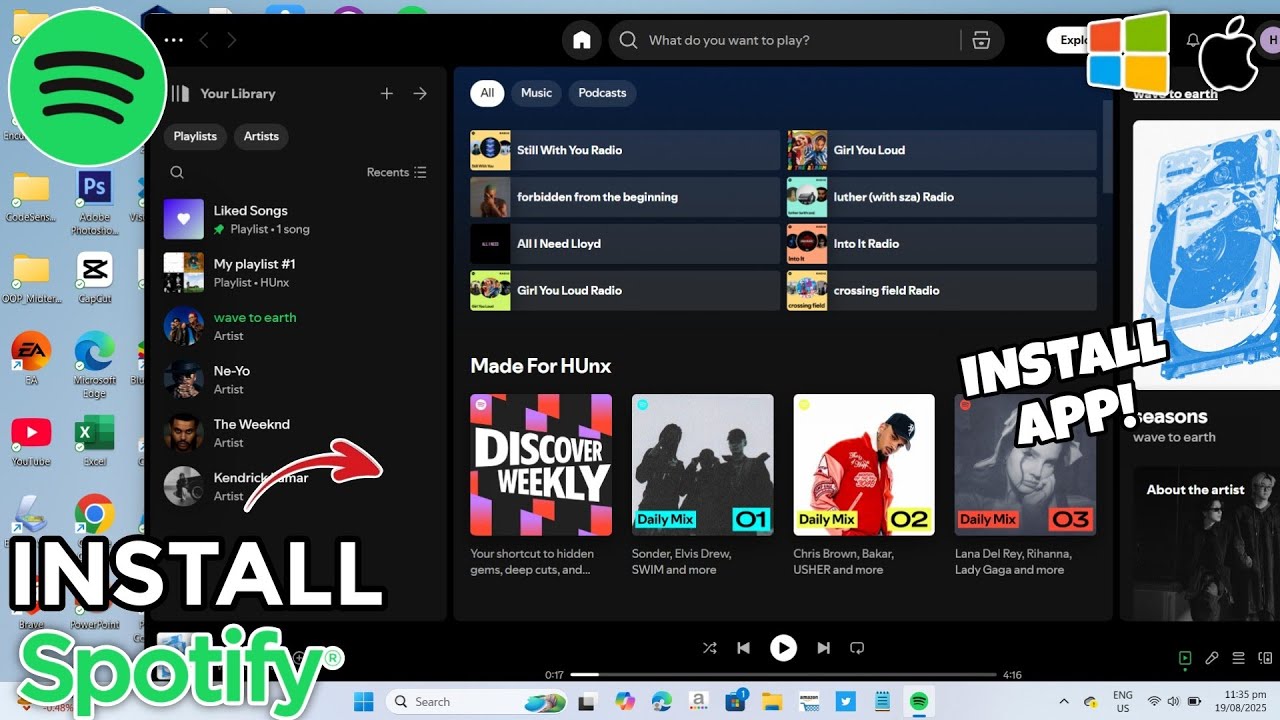Go back with the left arrow
Image resolution: width=1280 pixels, height=720 pixels.
[x=204, y=40]
